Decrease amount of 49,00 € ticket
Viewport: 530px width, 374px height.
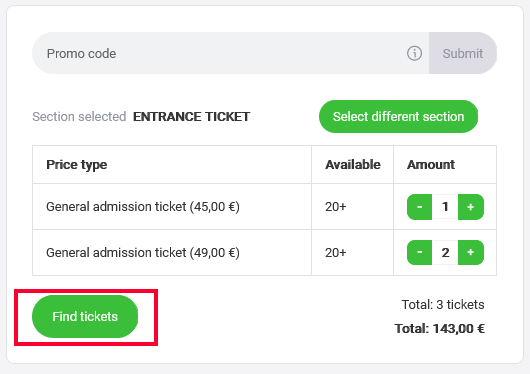[419, 252]
